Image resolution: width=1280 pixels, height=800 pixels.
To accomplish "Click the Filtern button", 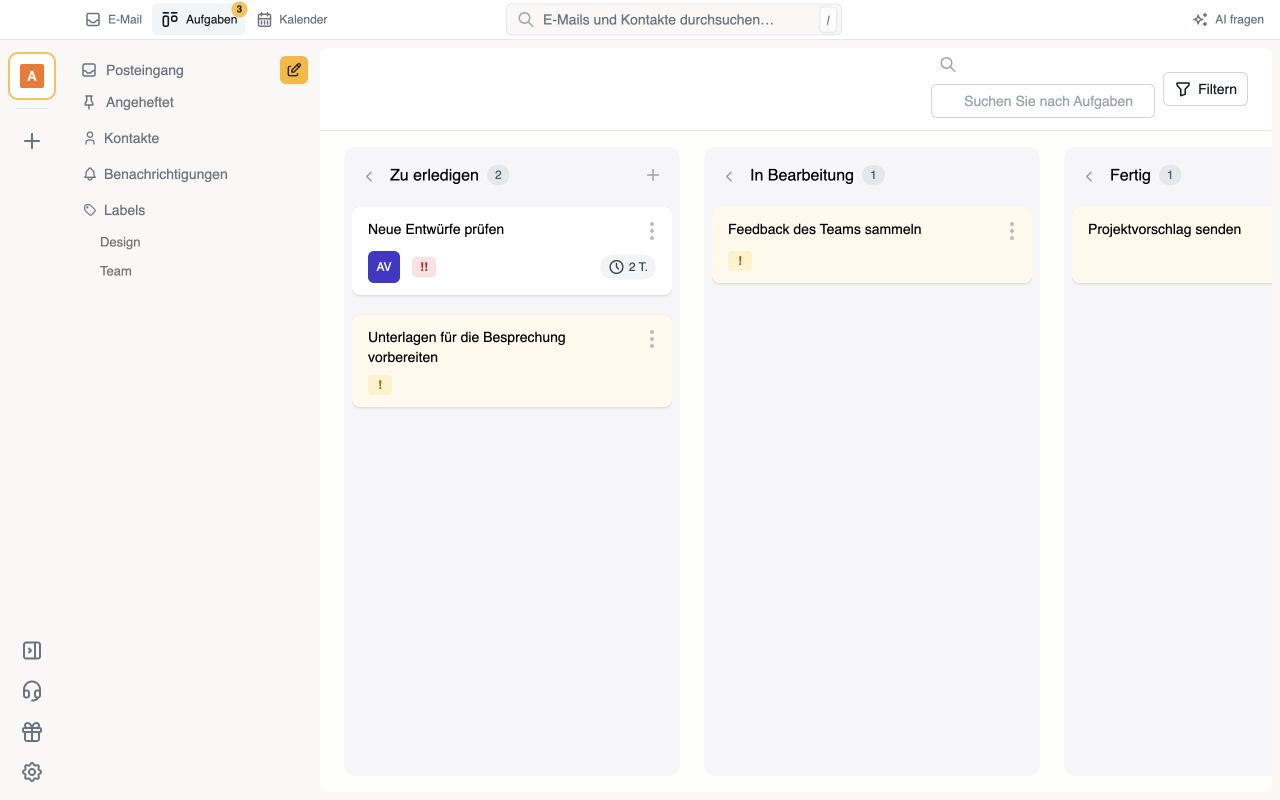I will click(x=1205, y=89).
